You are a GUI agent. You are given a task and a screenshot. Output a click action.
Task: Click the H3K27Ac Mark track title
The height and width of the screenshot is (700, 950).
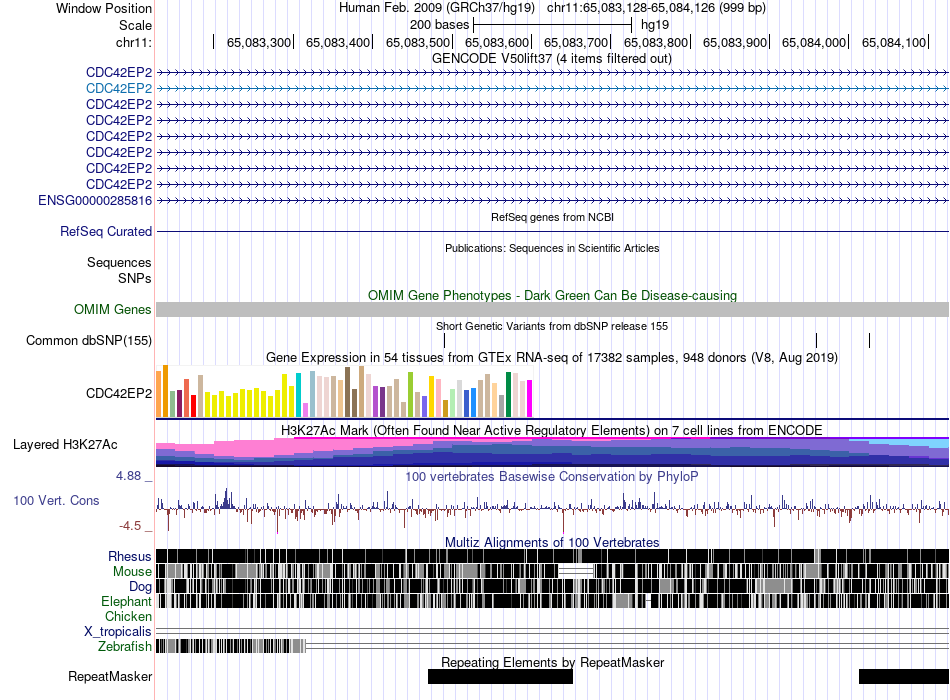552,431
